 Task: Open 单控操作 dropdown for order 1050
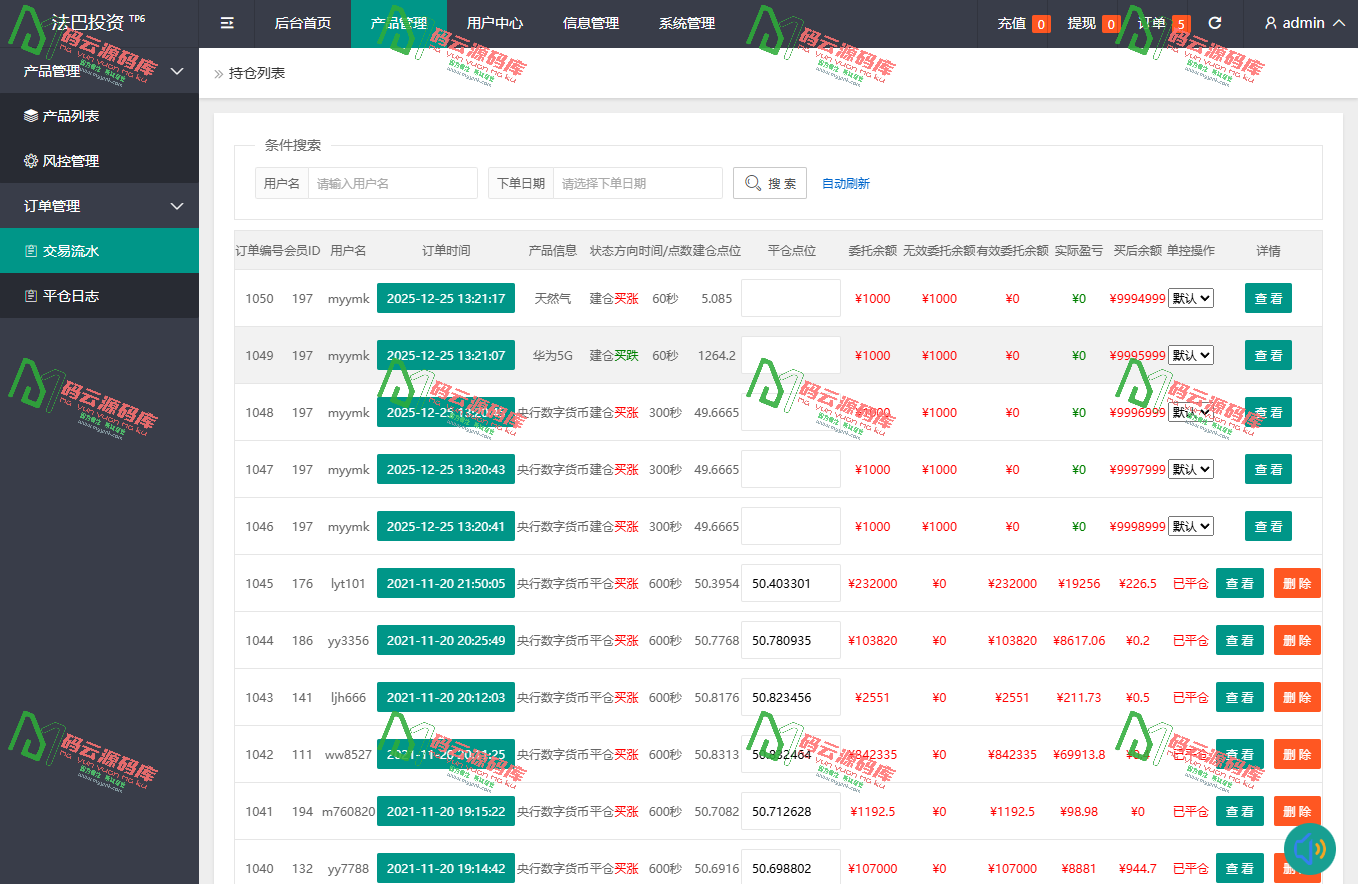1190,298
